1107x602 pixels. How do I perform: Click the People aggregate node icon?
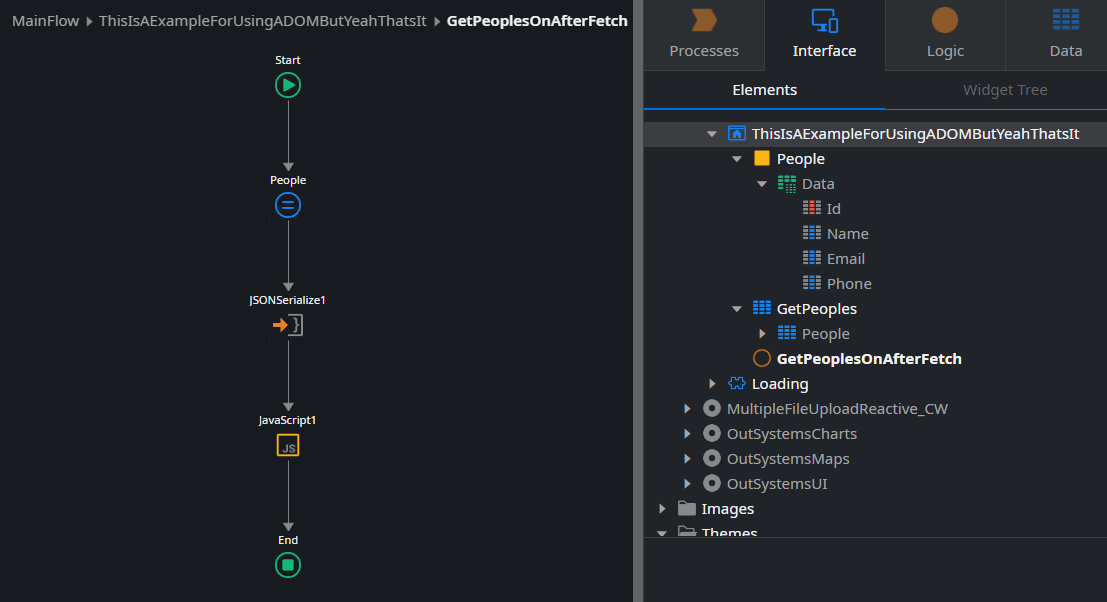pos(288,206)
